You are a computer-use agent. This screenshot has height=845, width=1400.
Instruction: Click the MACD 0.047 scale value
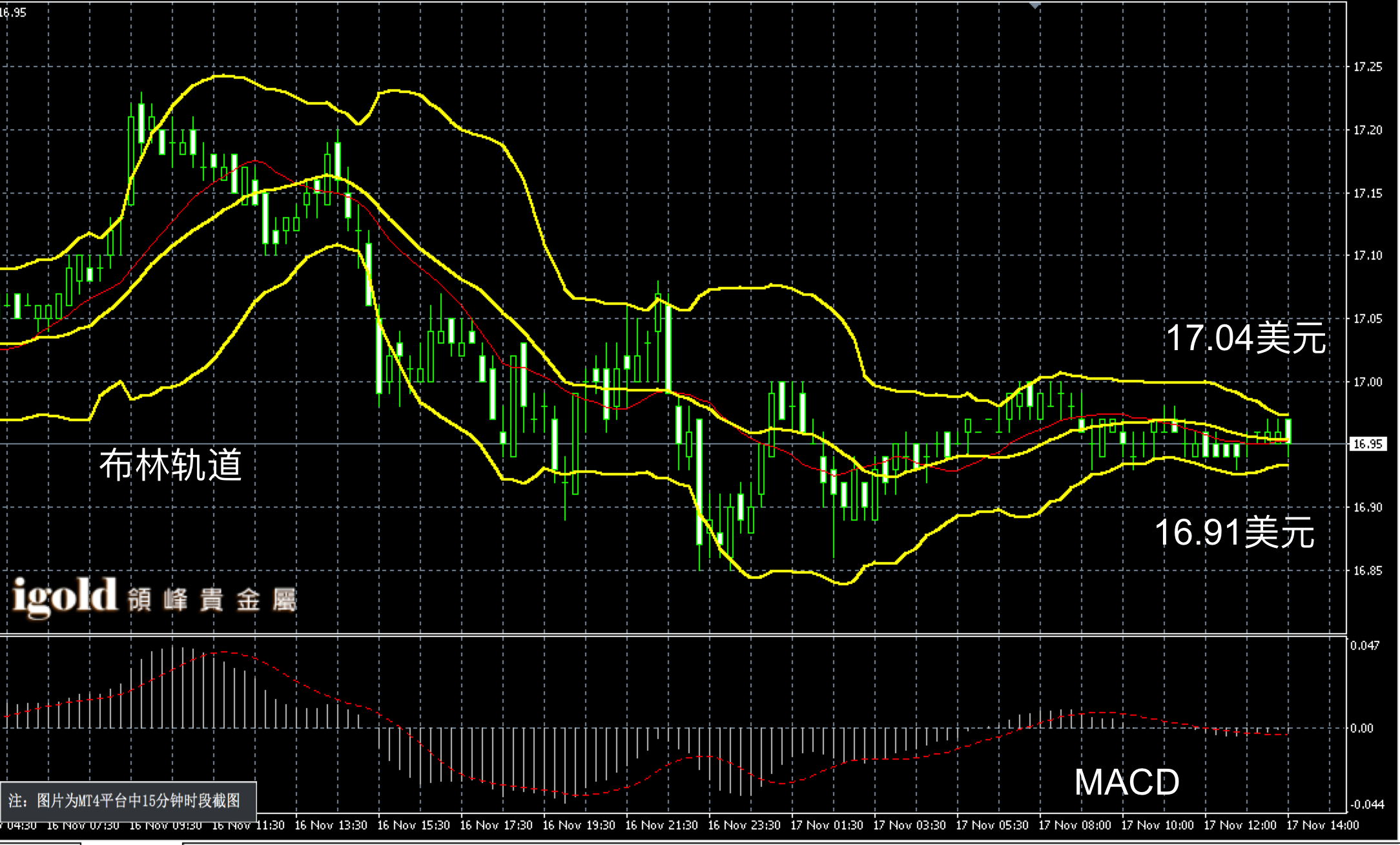tap(1365, 645)
